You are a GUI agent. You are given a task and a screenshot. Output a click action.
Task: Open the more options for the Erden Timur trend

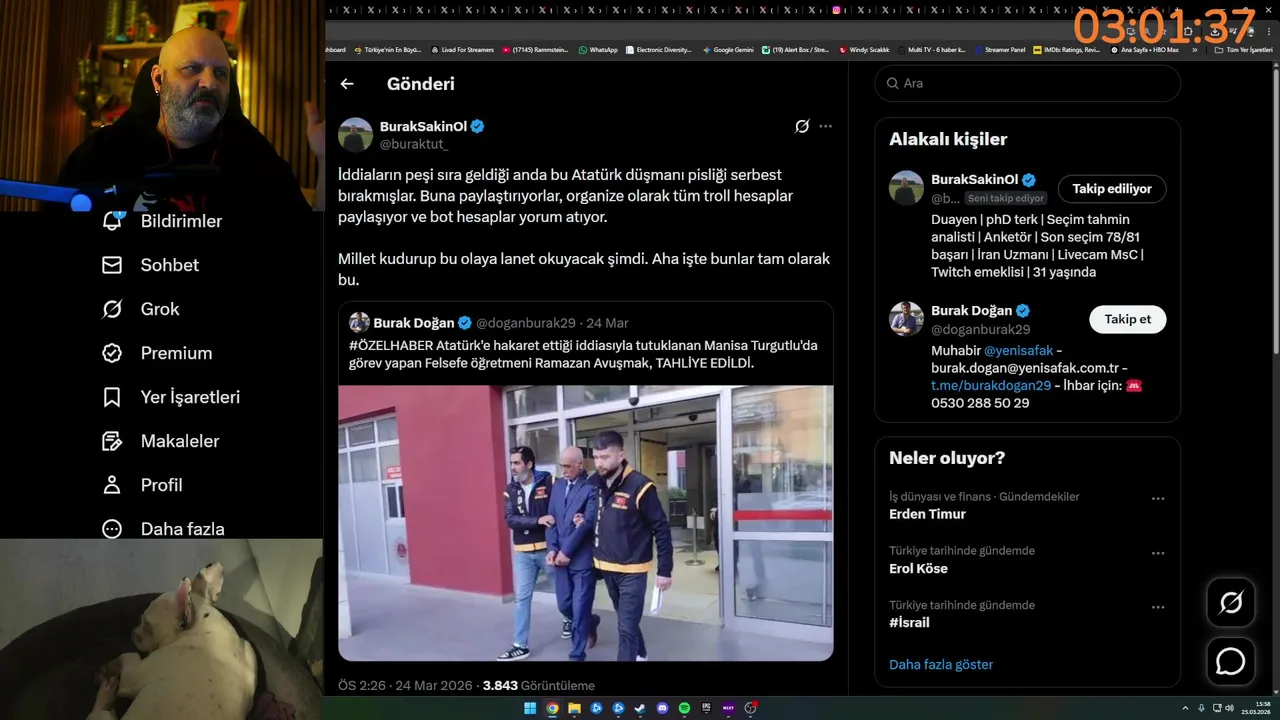point(1158,498)
